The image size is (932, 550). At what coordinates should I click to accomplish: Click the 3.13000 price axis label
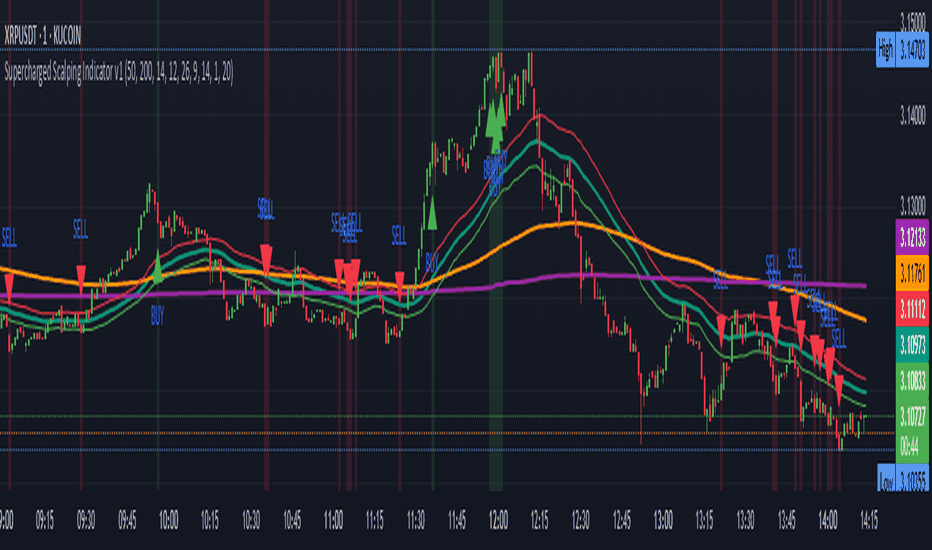[x=912, y=206]
